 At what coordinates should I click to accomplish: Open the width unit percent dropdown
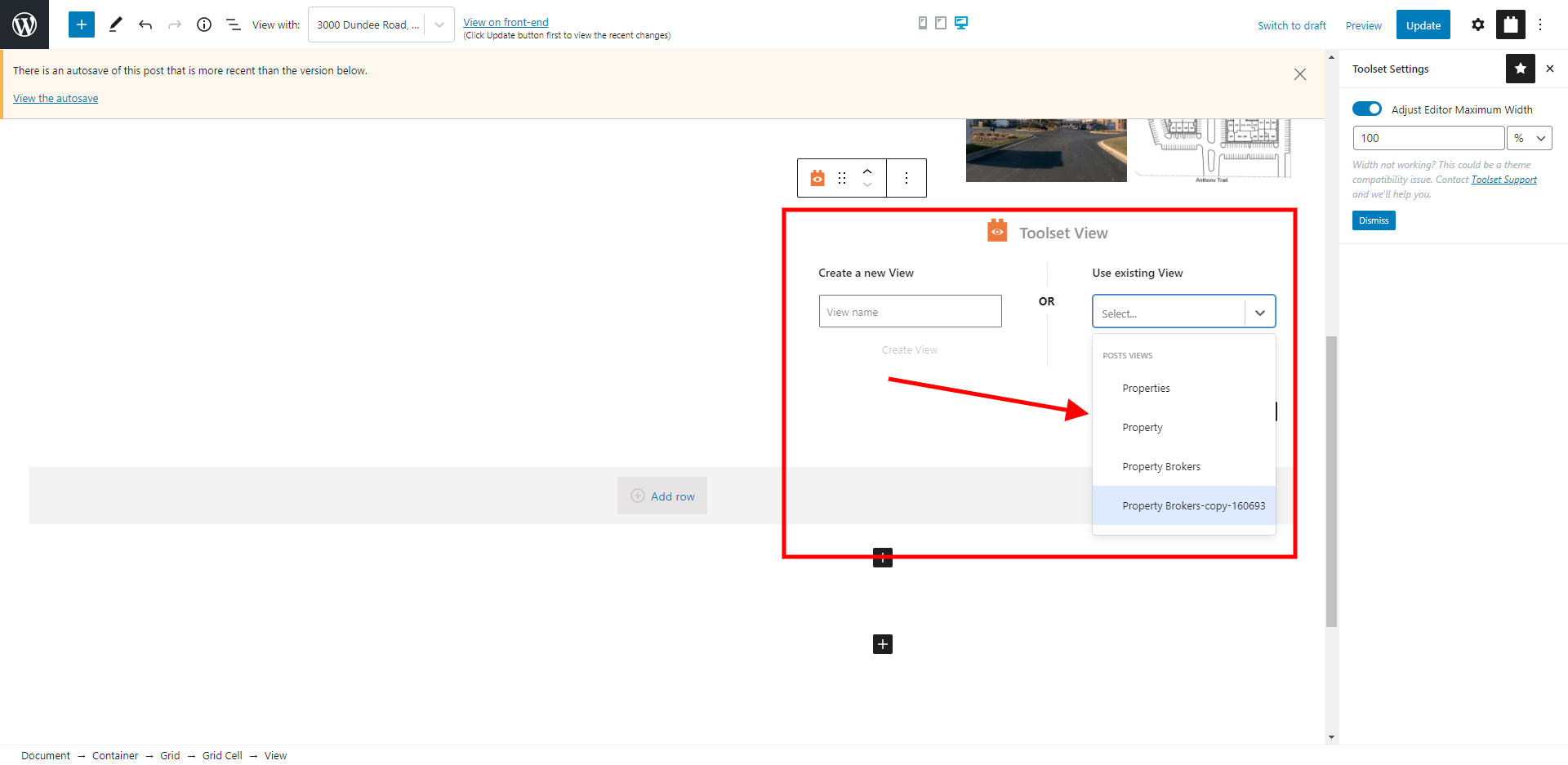tap(1530, 138)
